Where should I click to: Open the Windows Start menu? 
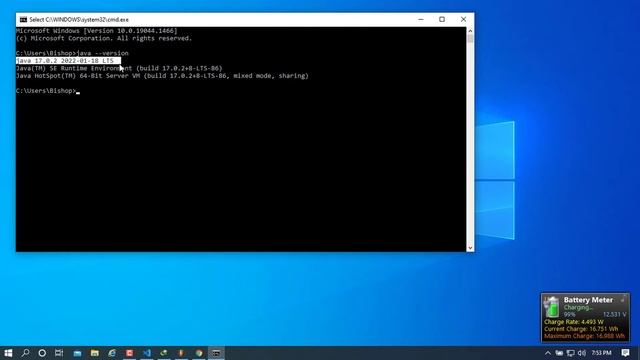[8, 353]
